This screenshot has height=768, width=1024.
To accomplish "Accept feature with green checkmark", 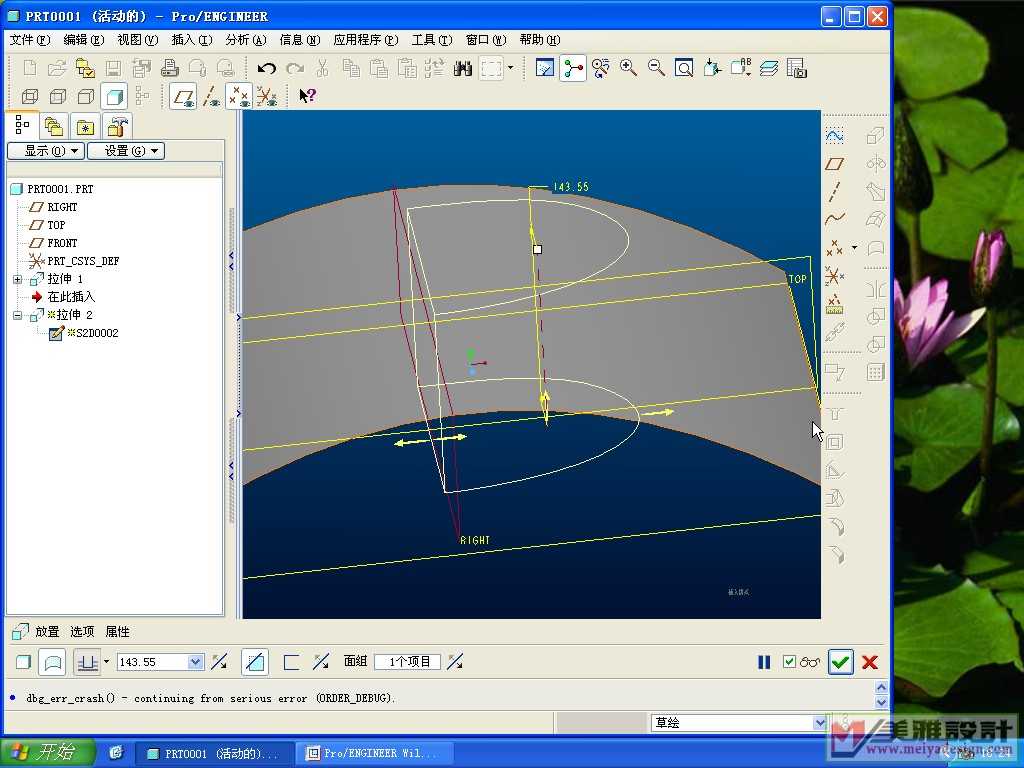I will click(x=840, y=662).
